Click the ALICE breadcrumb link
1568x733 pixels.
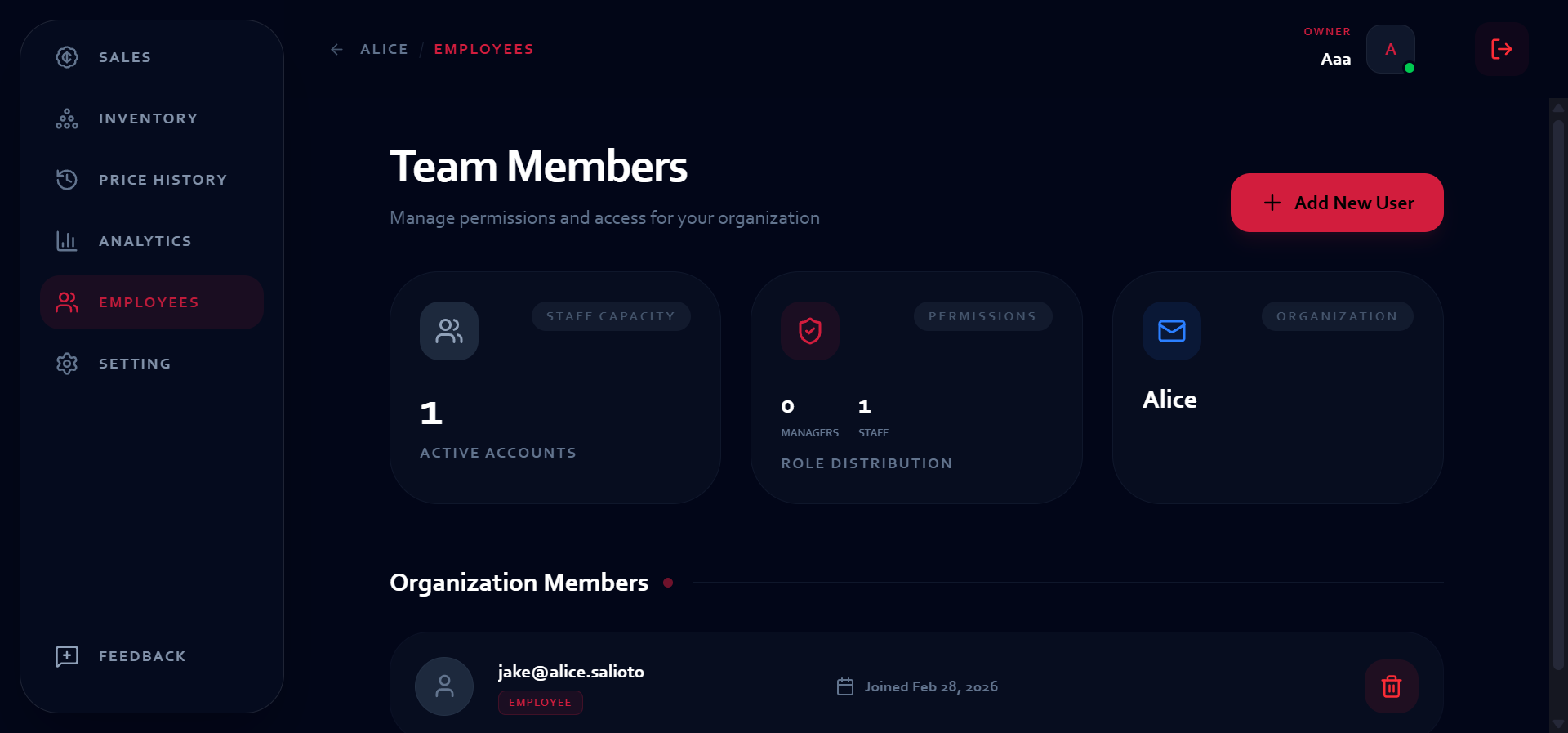tap(384, 50)
